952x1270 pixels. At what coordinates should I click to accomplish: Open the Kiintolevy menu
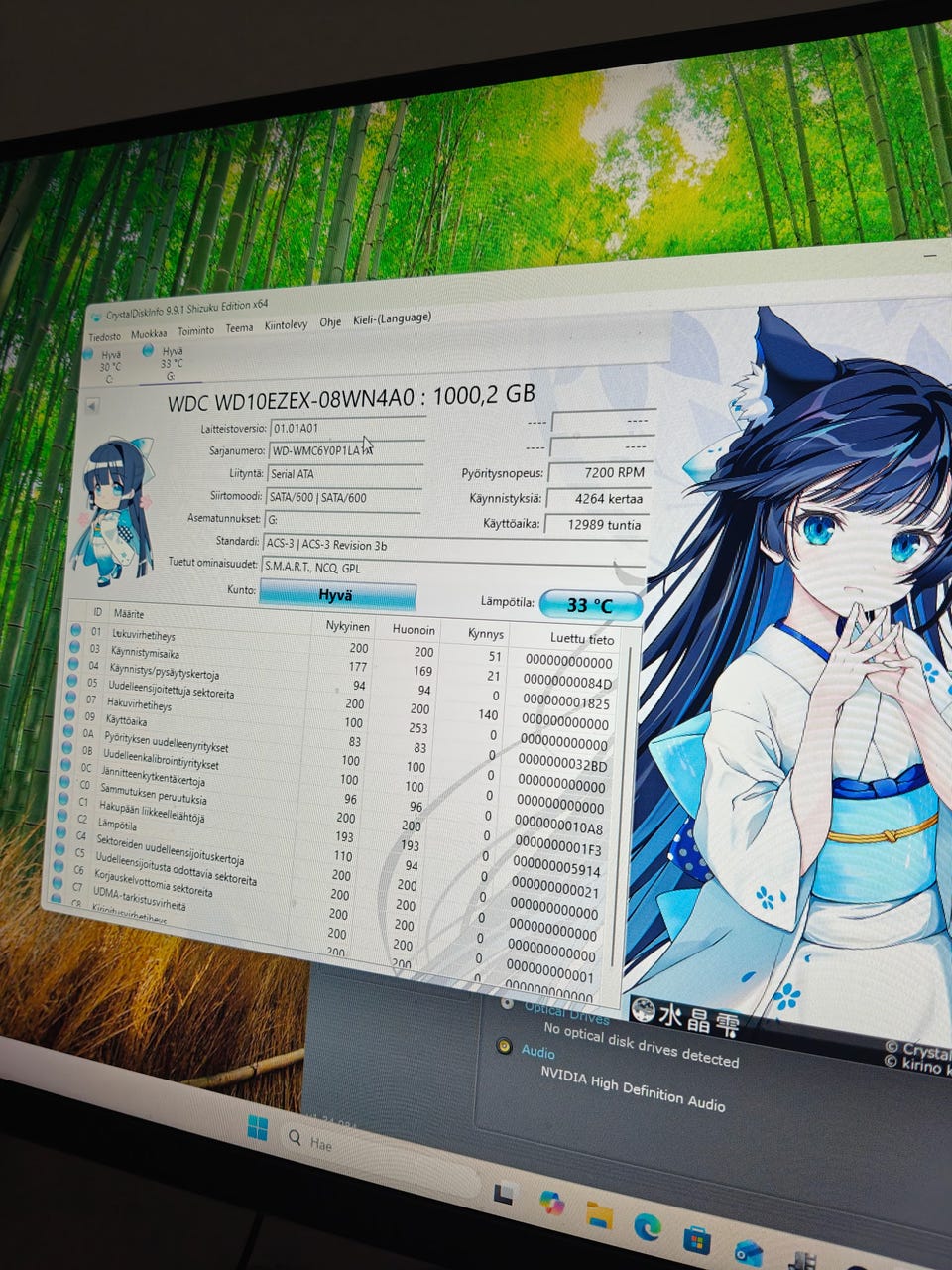pos(286,325)
